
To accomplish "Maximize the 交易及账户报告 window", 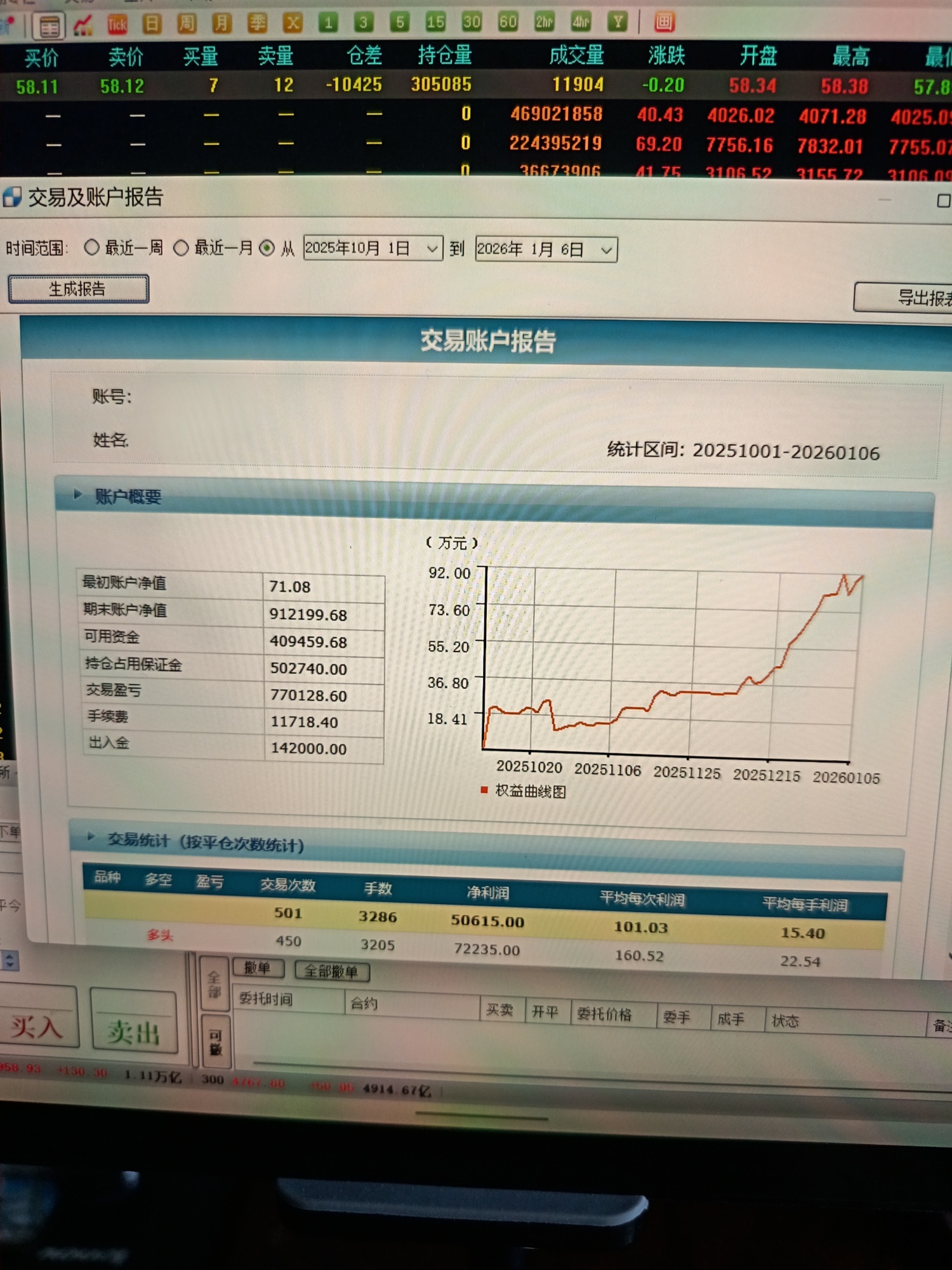I will (x=944, y=201).
